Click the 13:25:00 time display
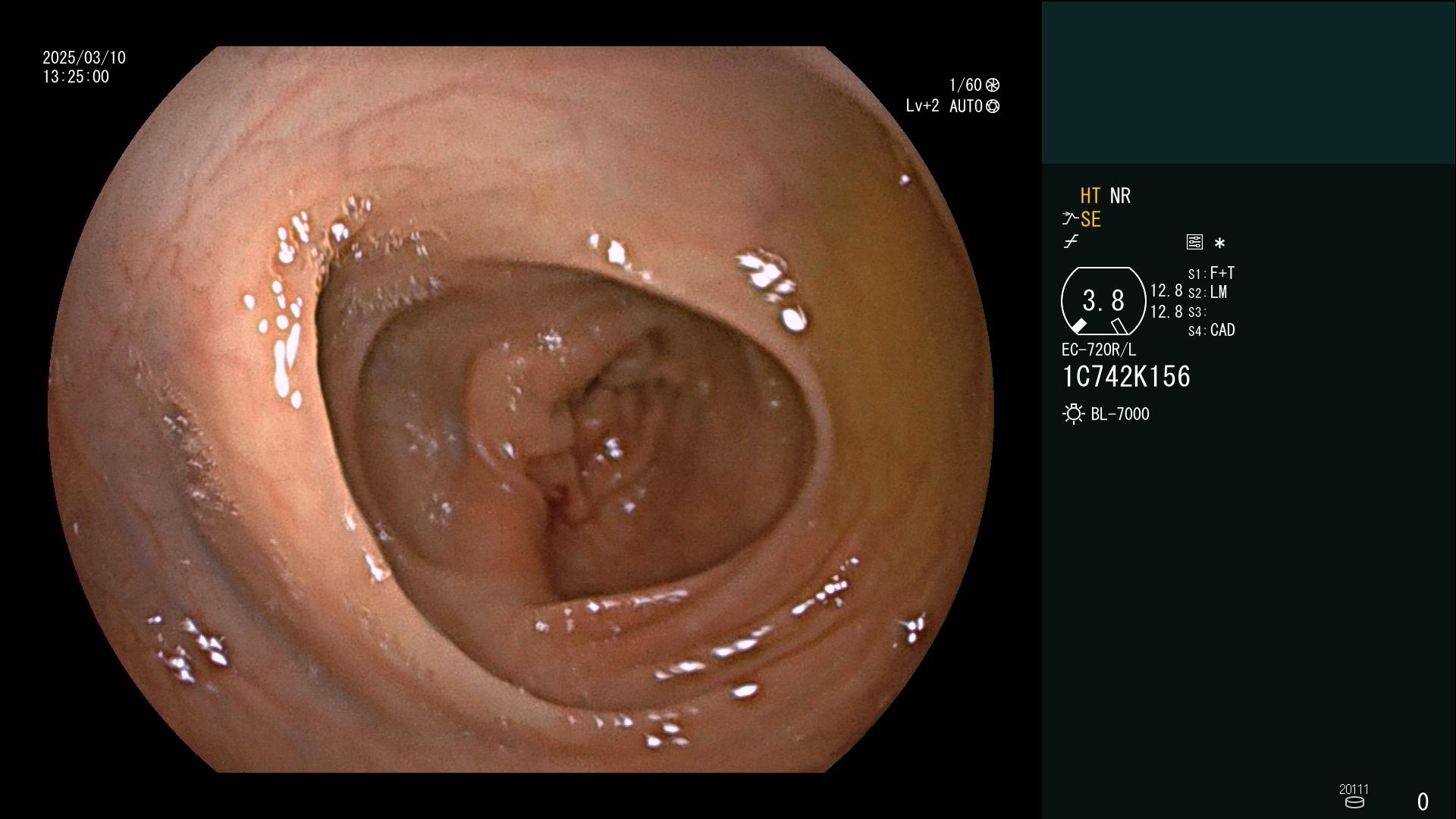 76,77
